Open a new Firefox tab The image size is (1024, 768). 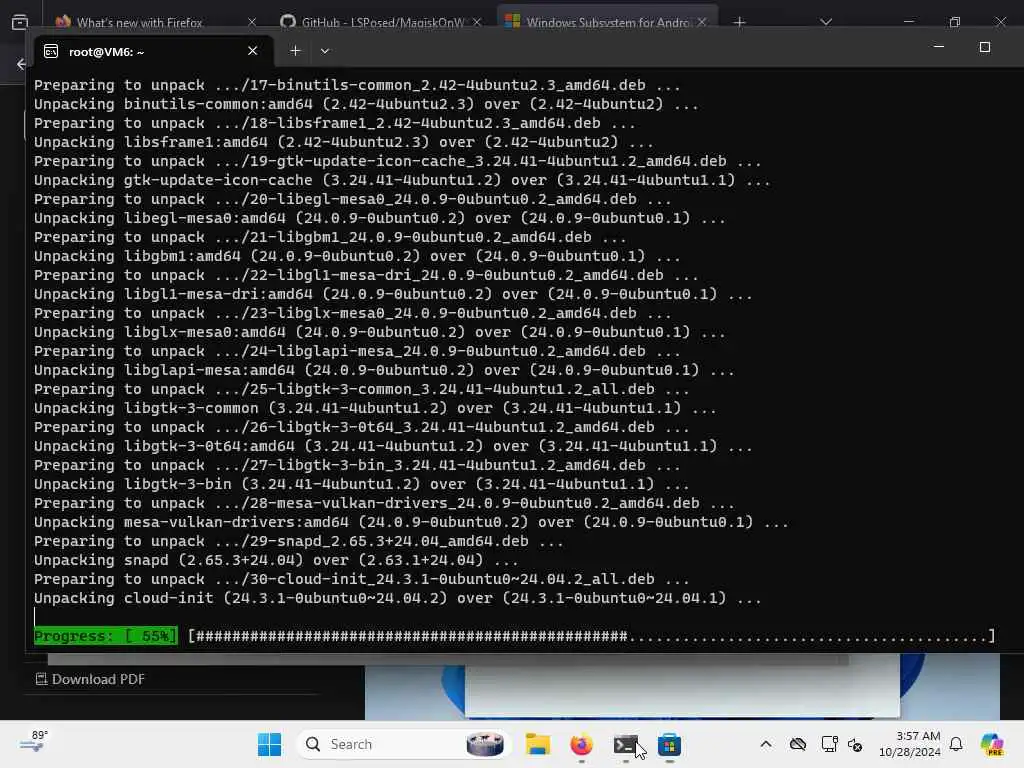[x=739, y=22]
